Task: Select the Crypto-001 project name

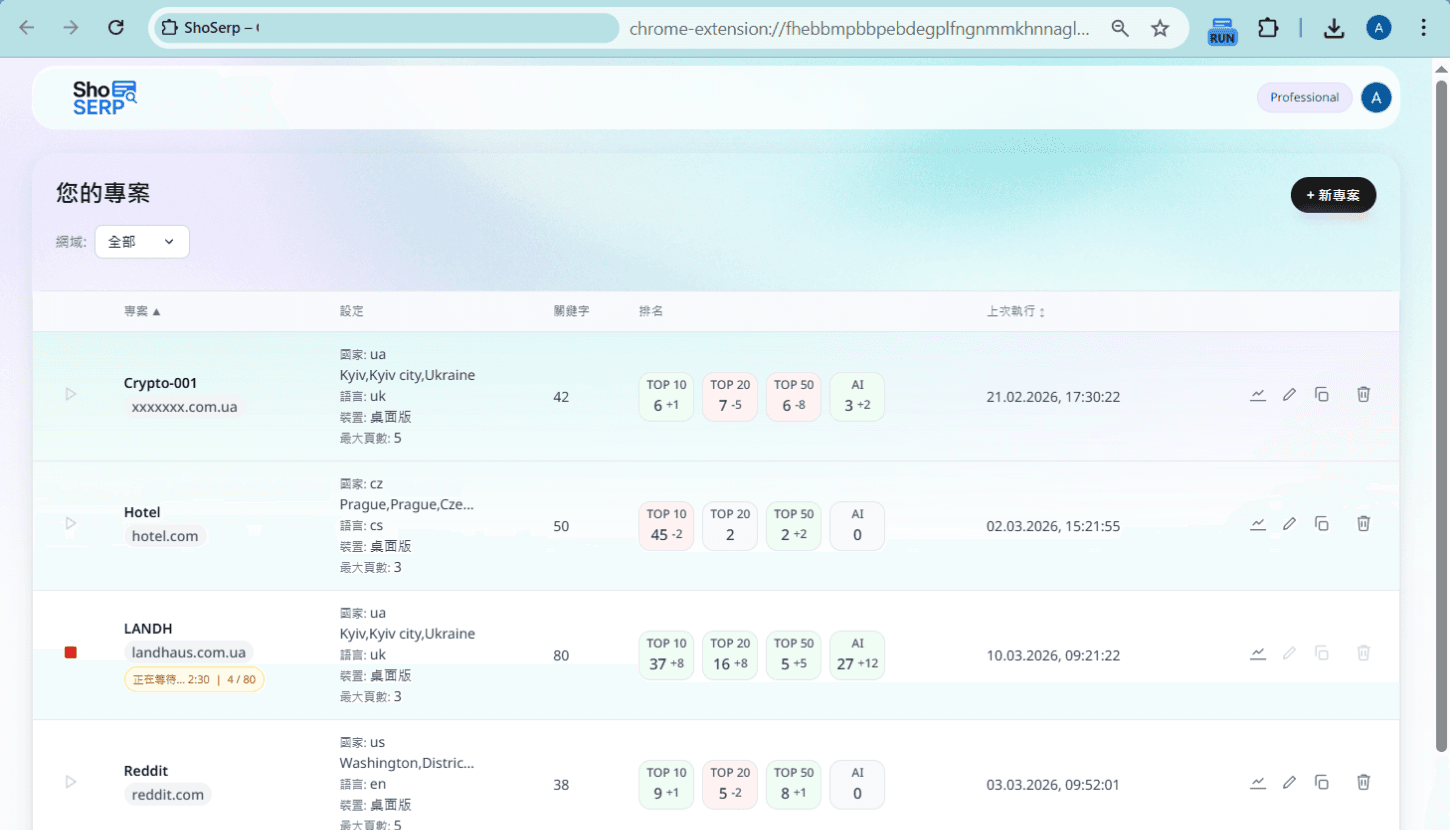Action: [x=160, y=383]
